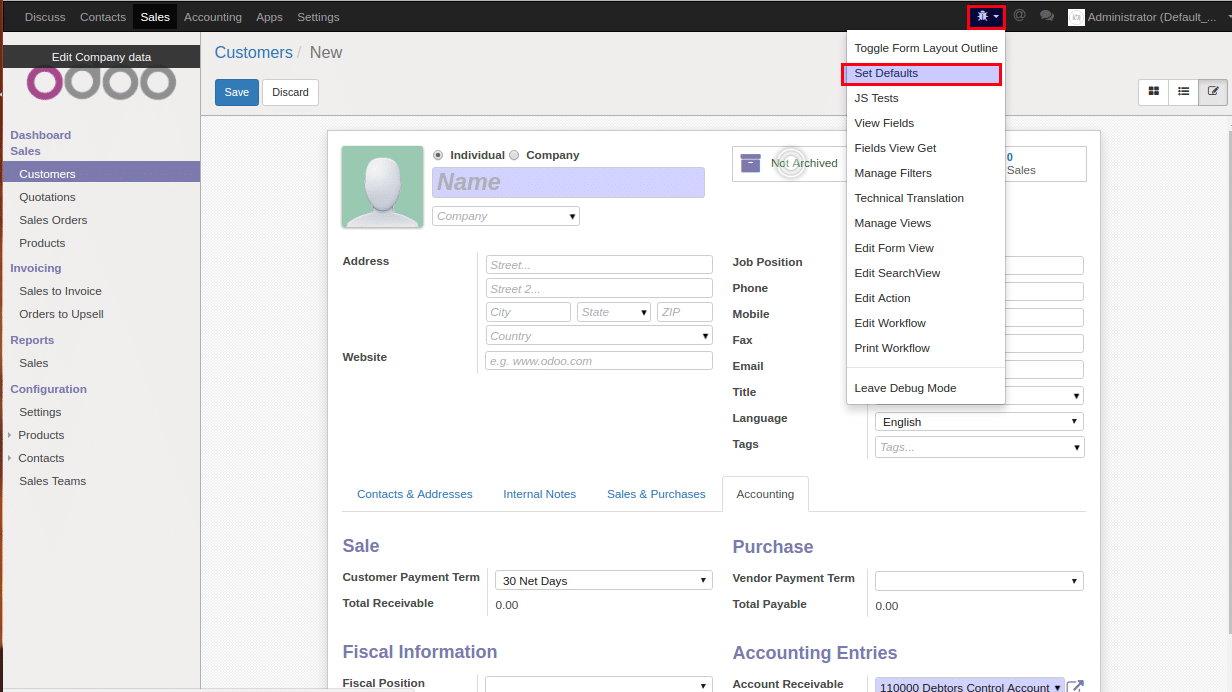This screenshot has width=1232, height=692.
Task: Click Leave Debug Mode
Action: (926, 388)
